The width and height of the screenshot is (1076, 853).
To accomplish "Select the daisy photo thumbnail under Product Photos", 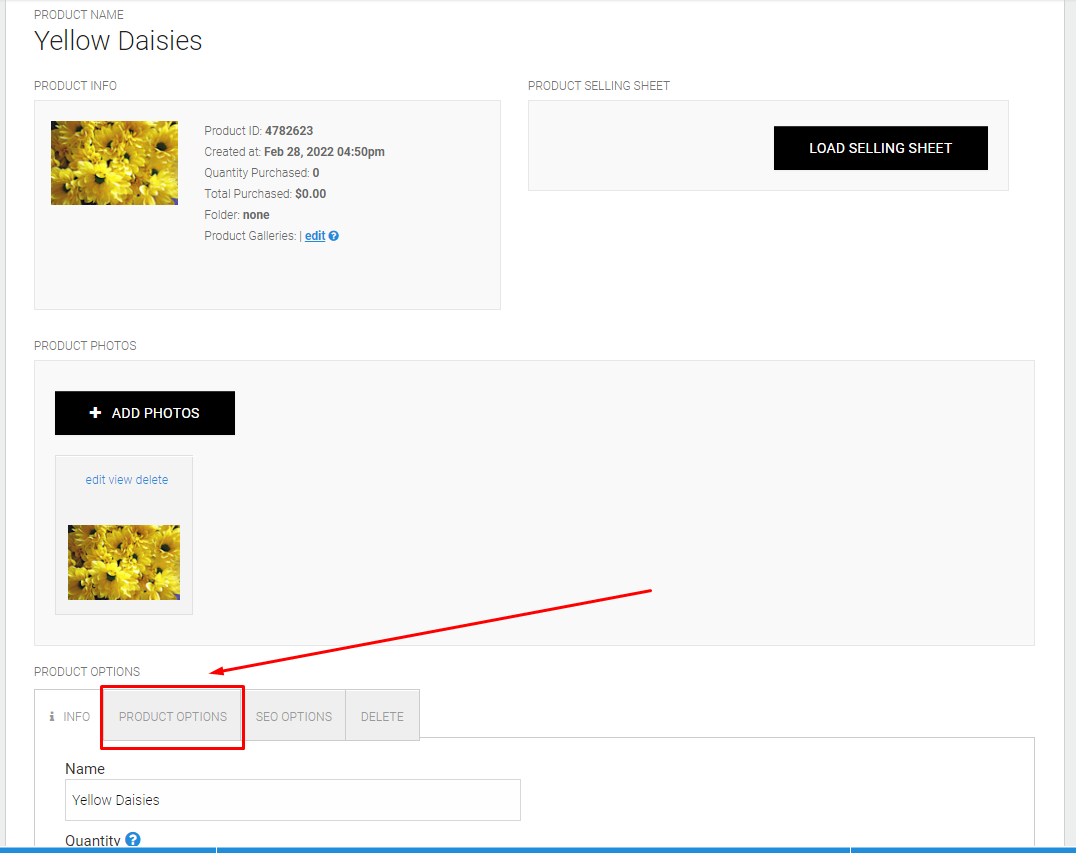I will coord(123,562).
